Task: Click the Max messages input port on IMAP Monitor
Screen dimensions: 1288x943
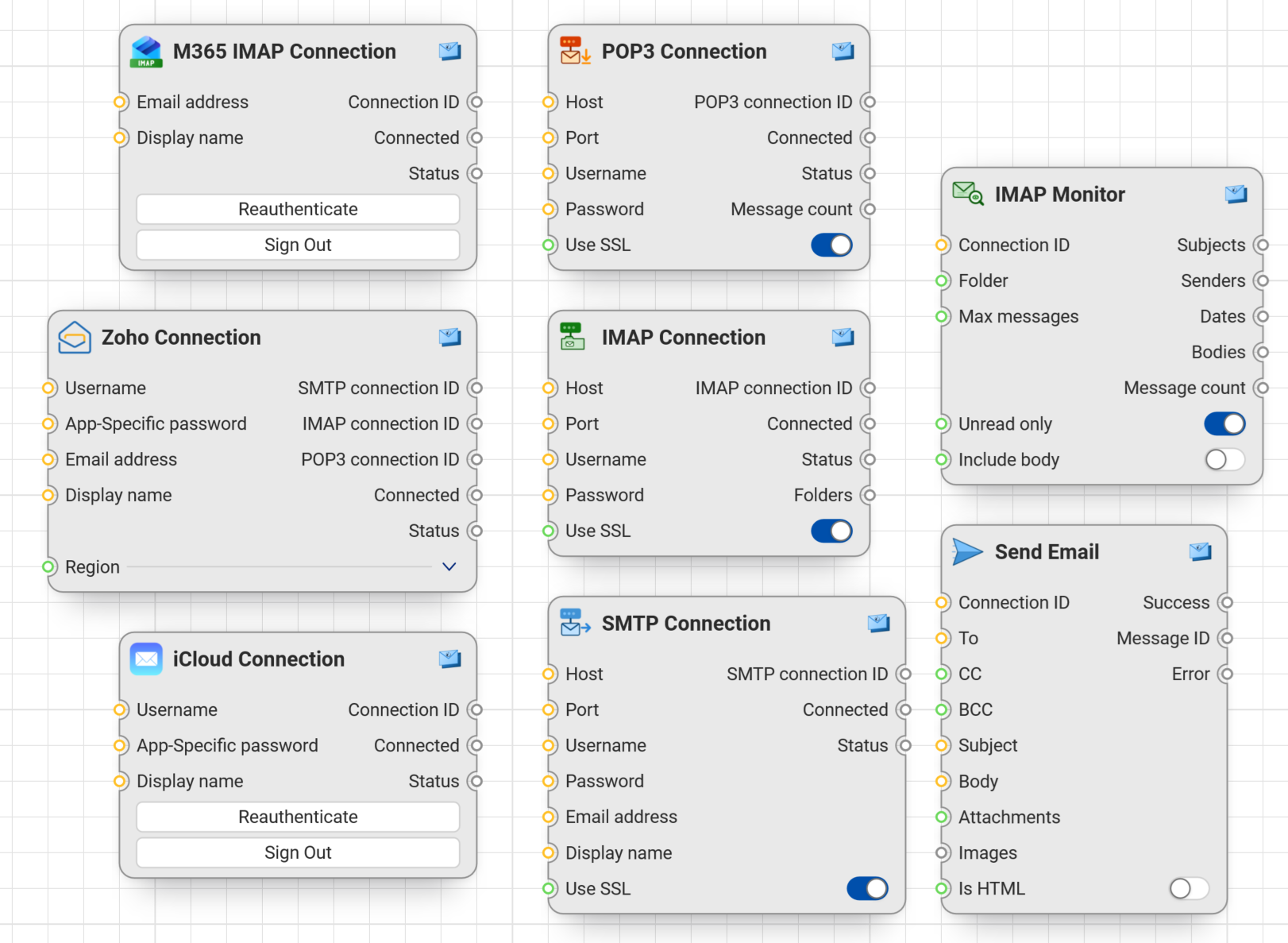Action: (x=942, y=316)
